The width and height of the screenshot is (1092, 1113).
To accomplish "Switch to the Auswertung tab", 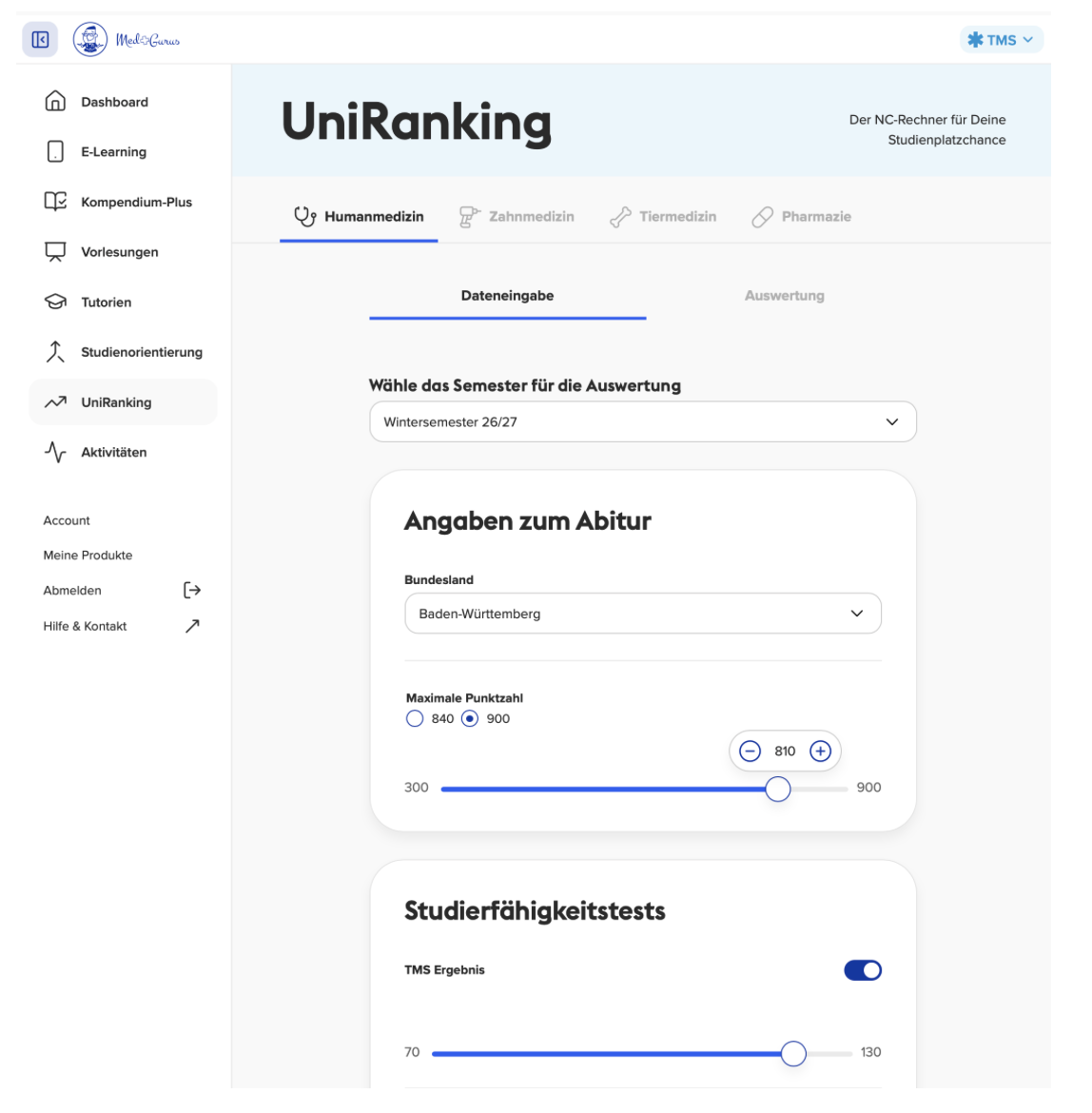I will 784,296.
